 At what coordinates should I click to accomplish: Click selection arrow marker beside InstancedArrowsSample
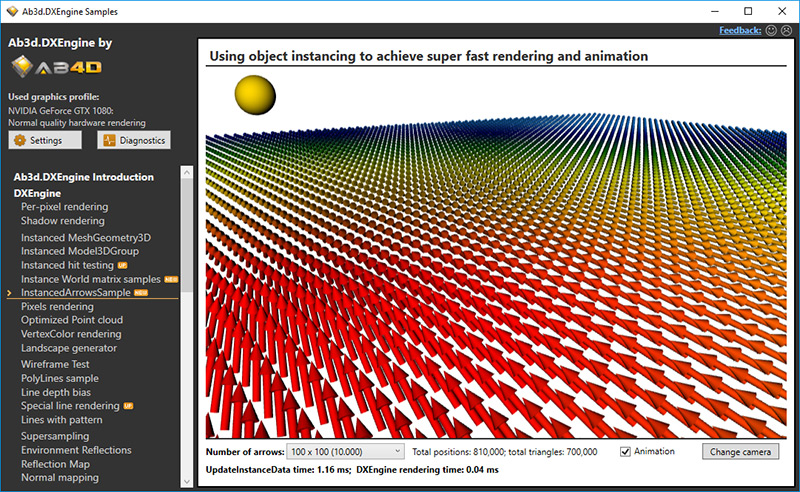click(9, 293)
